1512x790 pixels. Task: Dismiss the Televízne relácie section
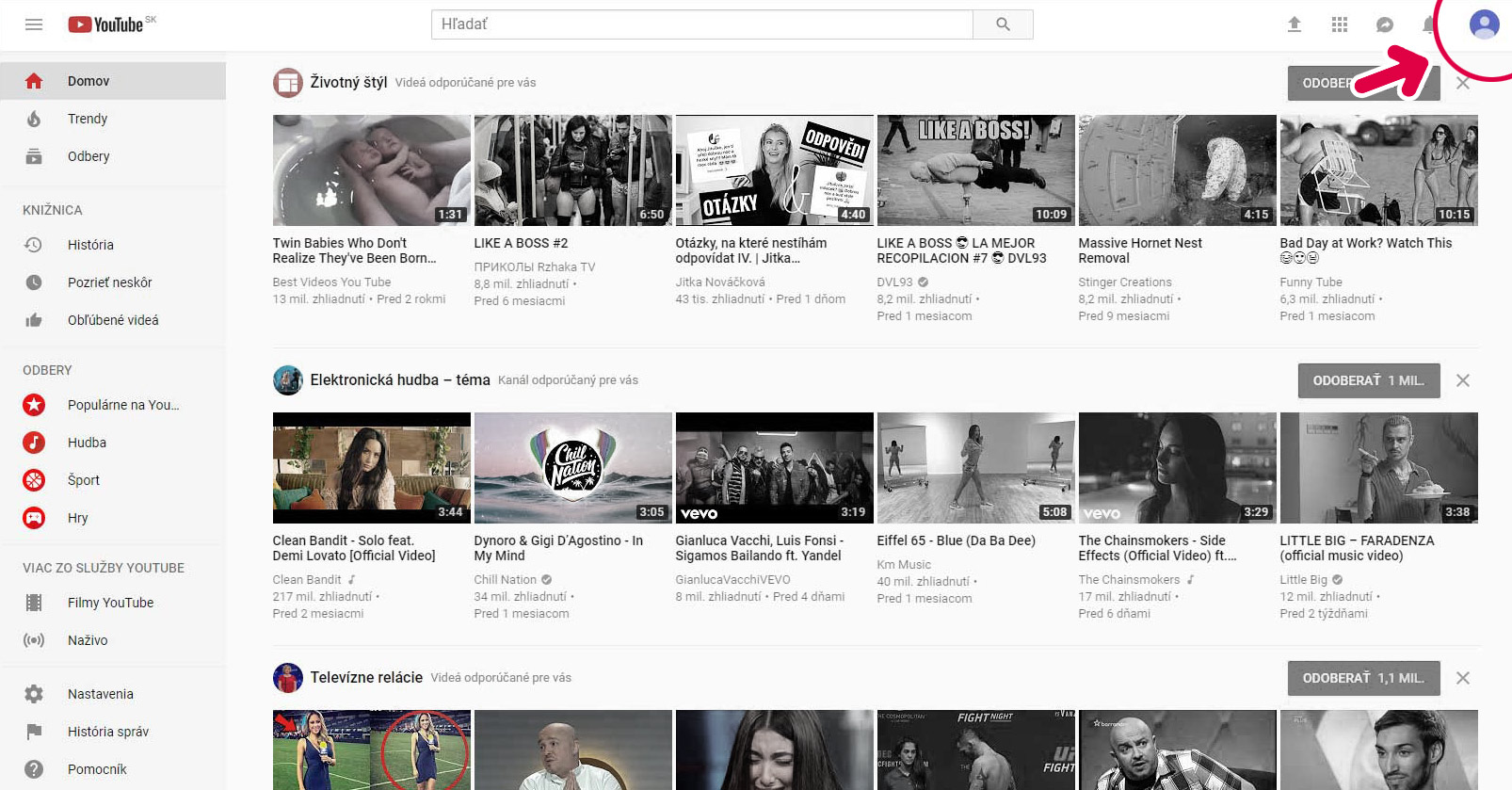point(1463,678)
